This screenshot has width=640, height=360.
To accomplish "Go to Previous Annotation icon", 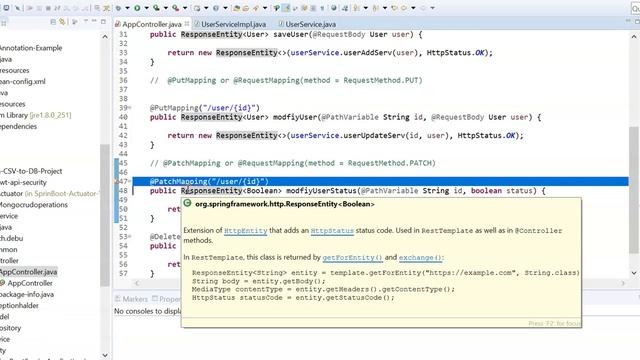I will tap(375, 8).
